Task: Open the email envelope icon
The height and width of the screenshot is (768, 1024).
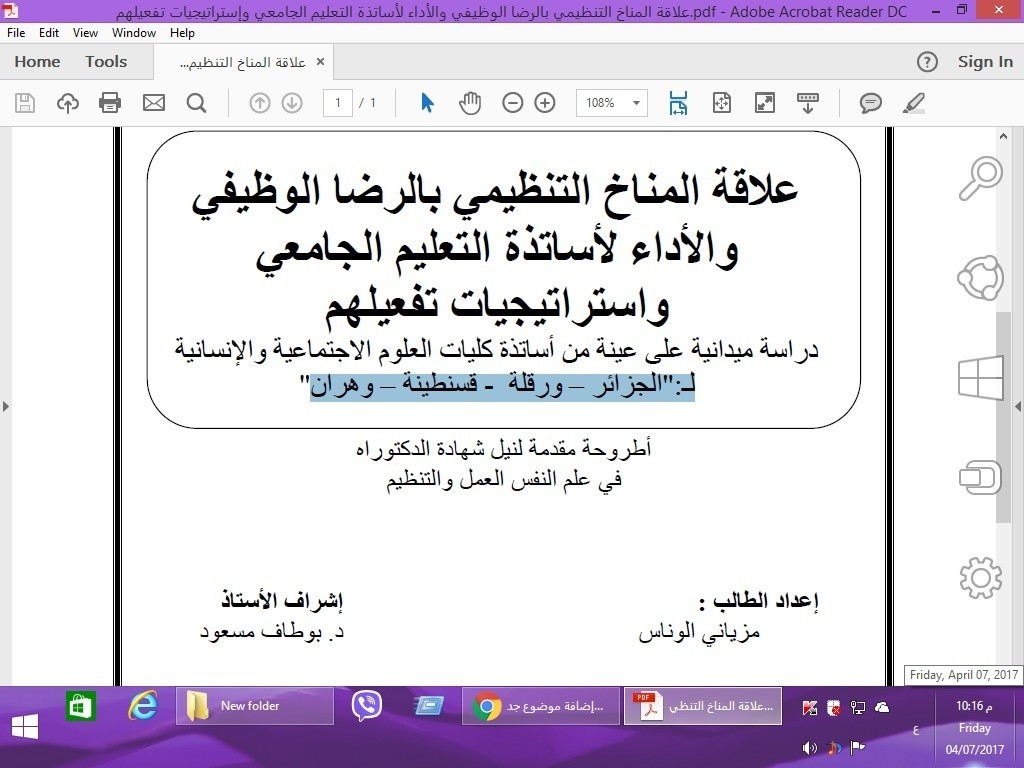Action: tap(153, 102)
